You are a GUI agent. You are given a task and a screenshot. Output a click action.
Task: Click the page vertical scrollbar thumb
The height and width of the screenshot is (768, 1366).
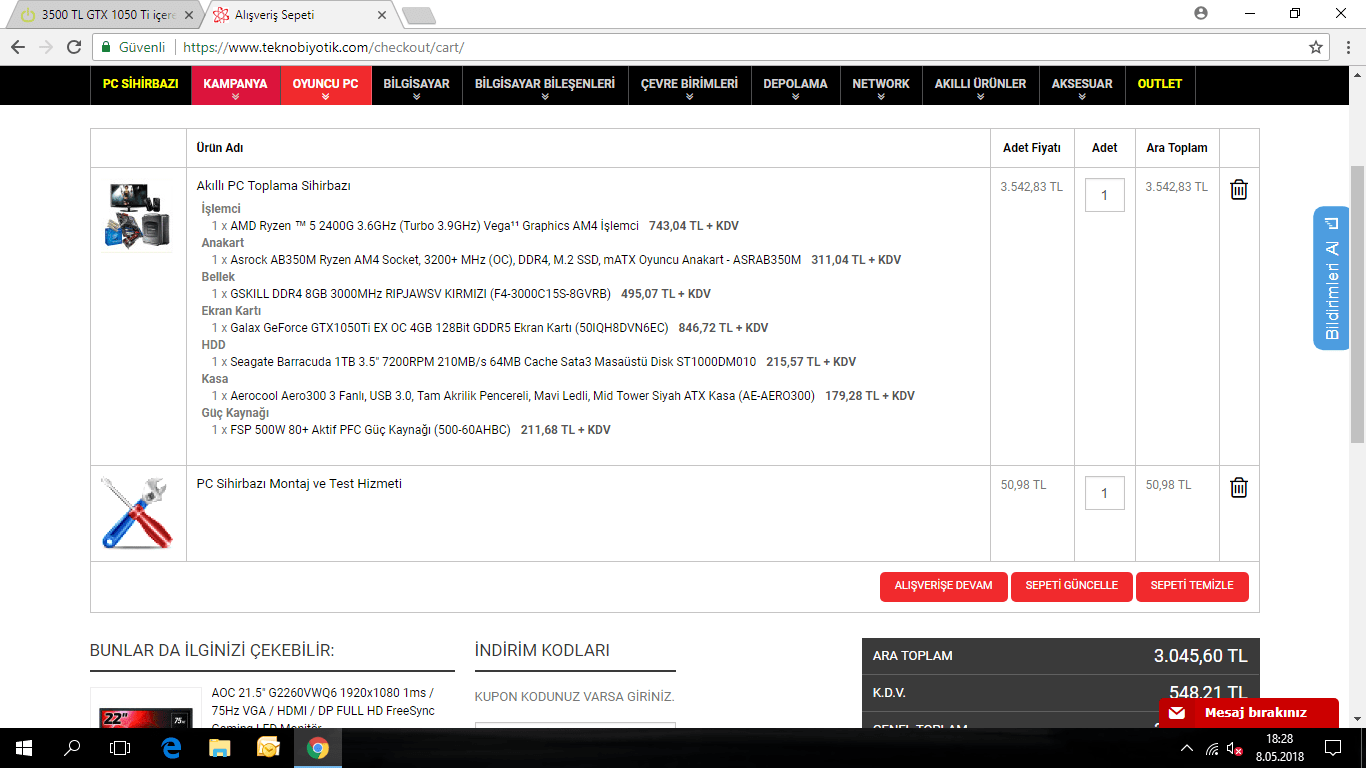pos(1357,304)
